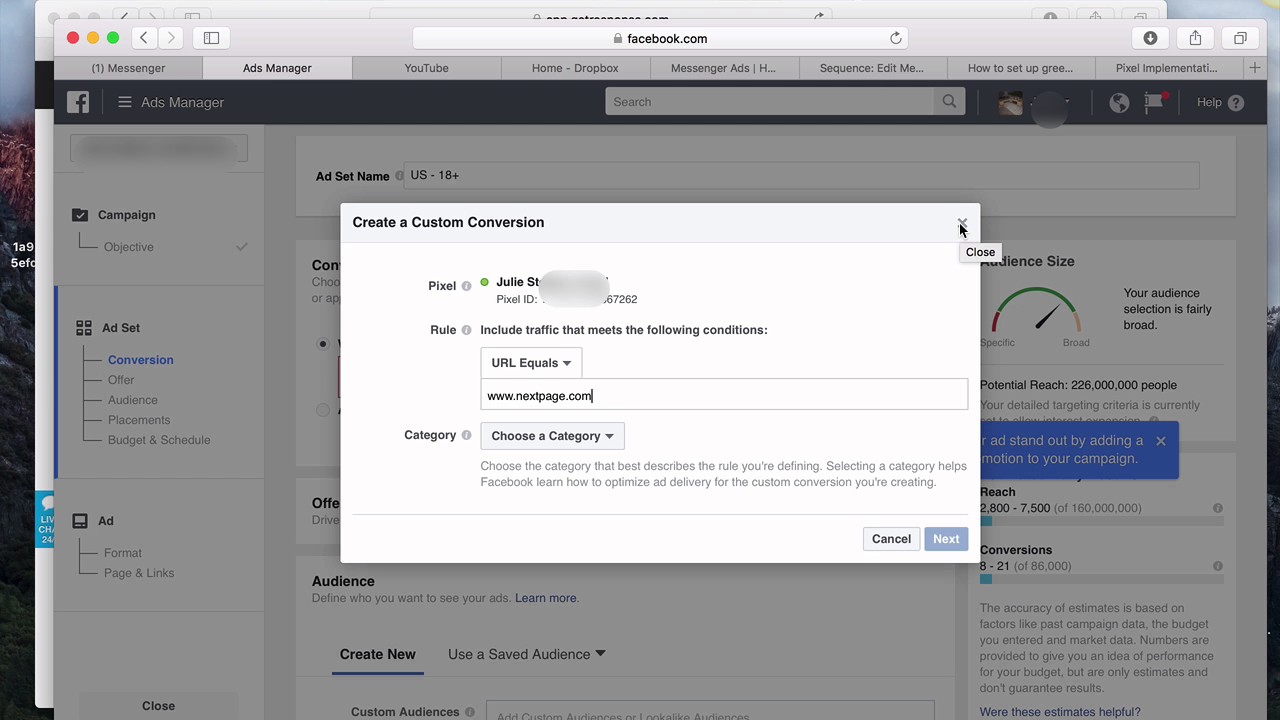Select the first Conversion radio button
1280x720 pixels.
coord(322,344)
